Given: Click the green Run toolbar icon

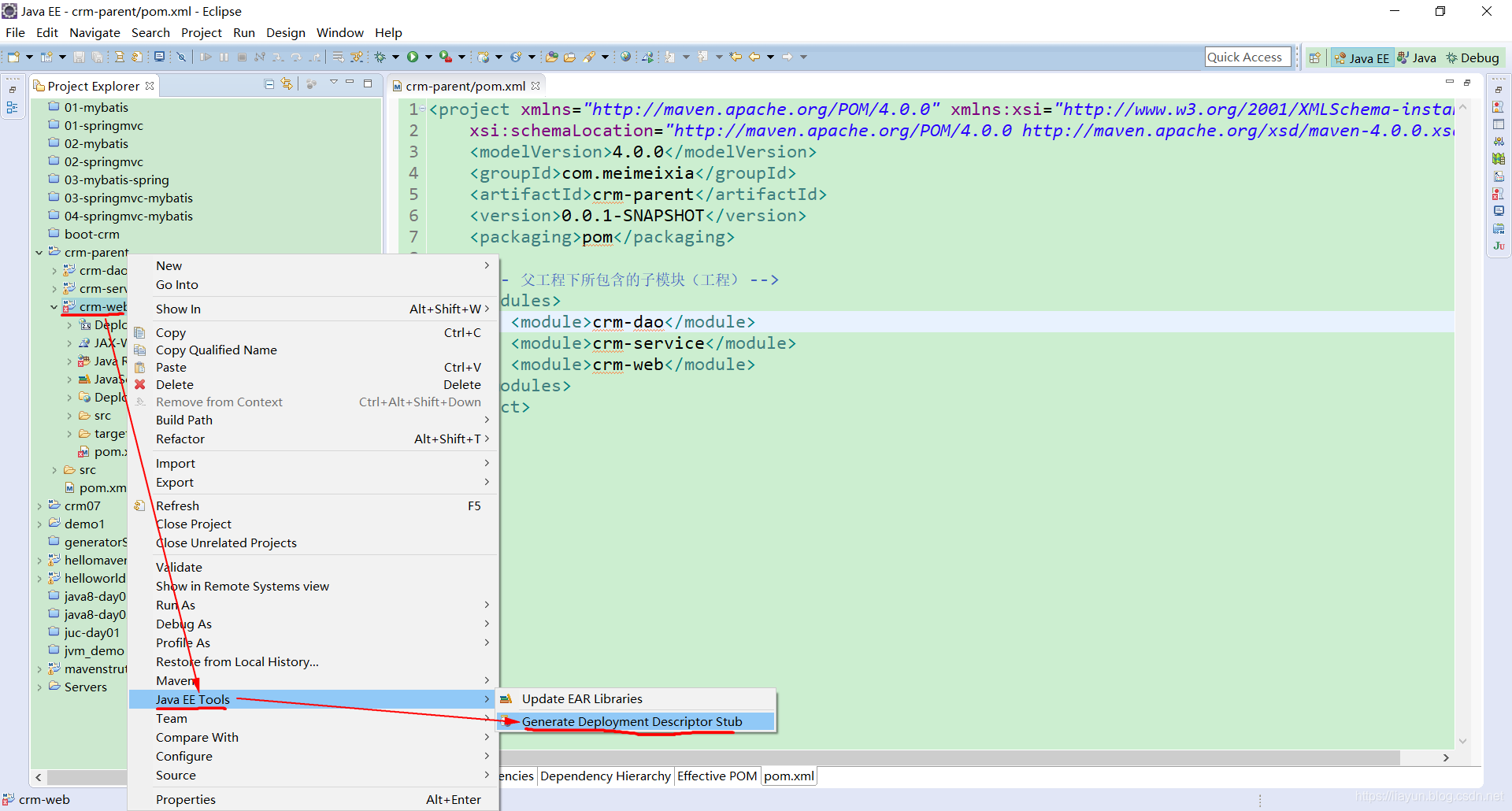Looking at the screenshot, I should coord(413,57).
